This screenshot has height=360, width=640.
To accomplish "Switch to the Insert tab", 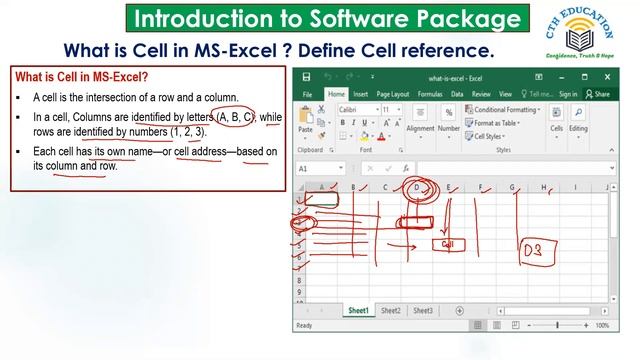I will point(360,94).
